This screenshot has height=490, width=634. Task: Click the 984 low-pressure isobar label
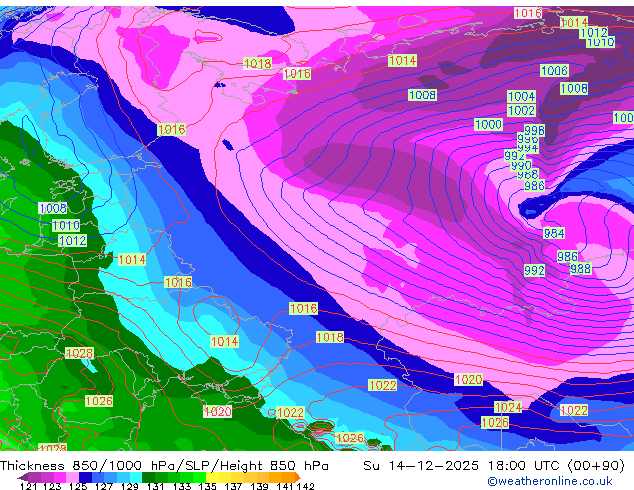click(554, 233)
